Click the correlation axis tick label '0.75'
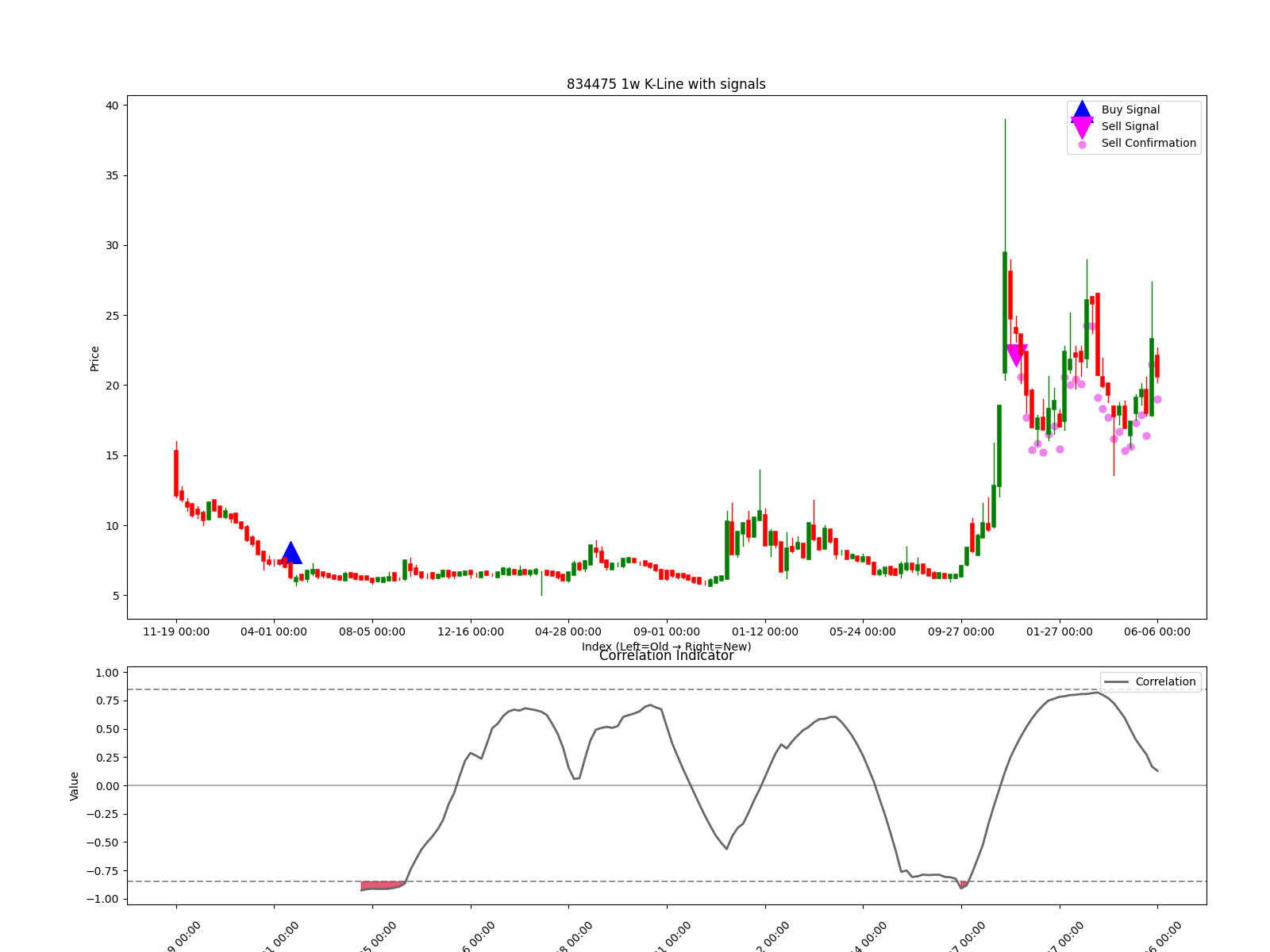Screen dimensions: 1270x952 [x=107, y=701]
